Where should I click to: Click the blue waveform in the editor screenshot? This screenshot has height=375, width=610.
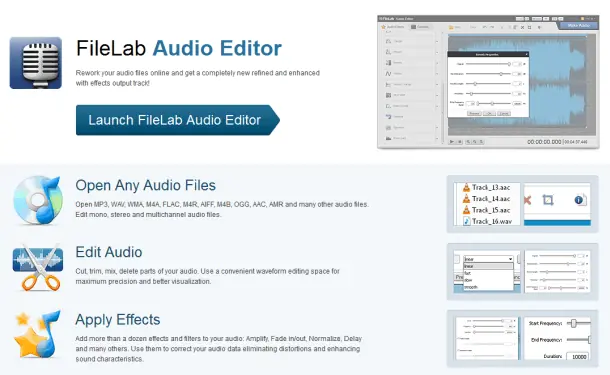557,82
